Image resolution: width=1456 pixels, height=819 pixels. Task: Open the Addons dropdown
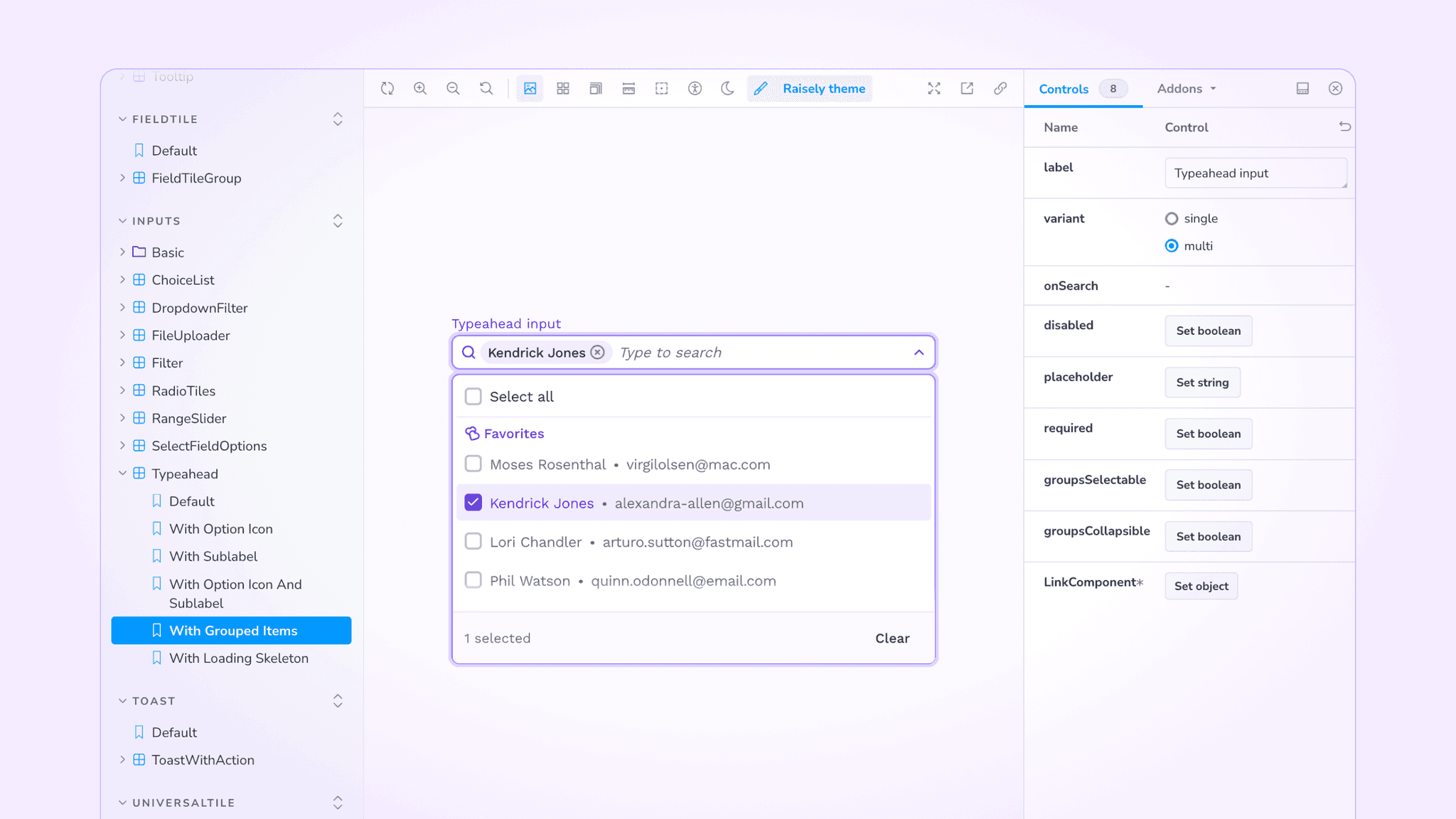tap(1187, 89)
